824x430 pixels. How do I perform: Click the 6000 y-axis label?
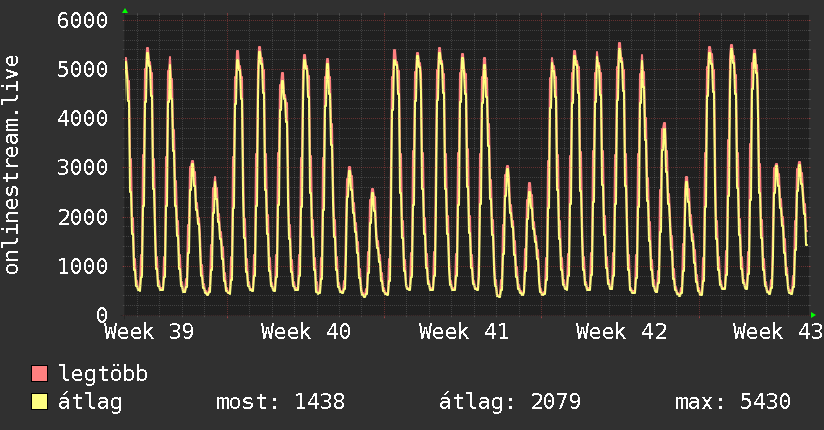[83, 21]
